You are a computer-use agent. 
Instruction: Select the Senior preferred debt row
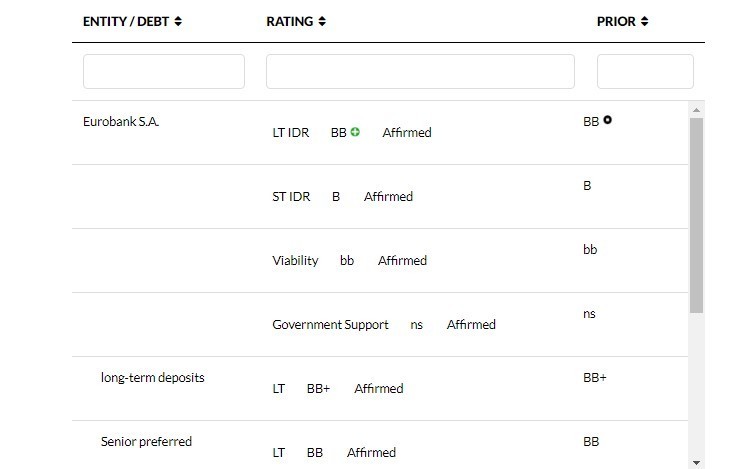coord(146,442)
